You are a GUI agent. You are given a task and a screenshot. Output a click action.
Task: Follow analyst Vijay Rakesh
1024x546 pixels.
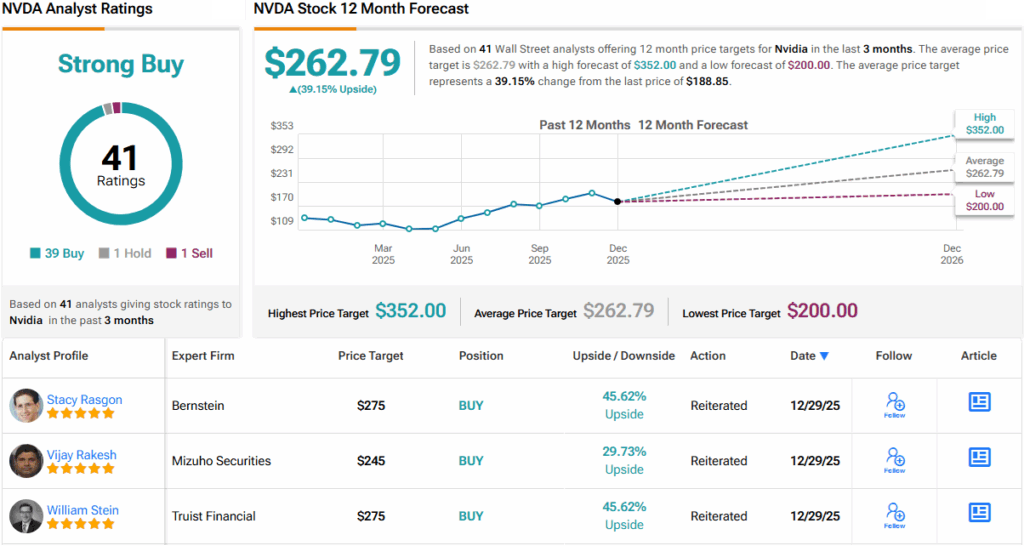(894, 459)
